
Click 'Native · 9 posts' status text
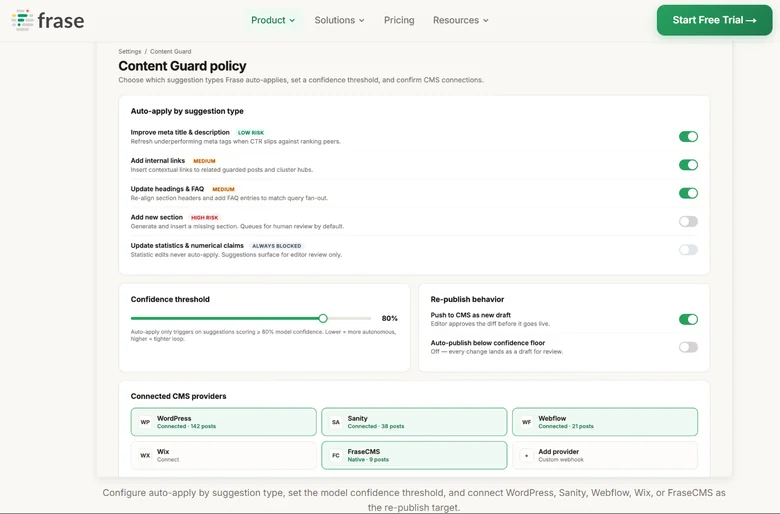click(368, 460)
